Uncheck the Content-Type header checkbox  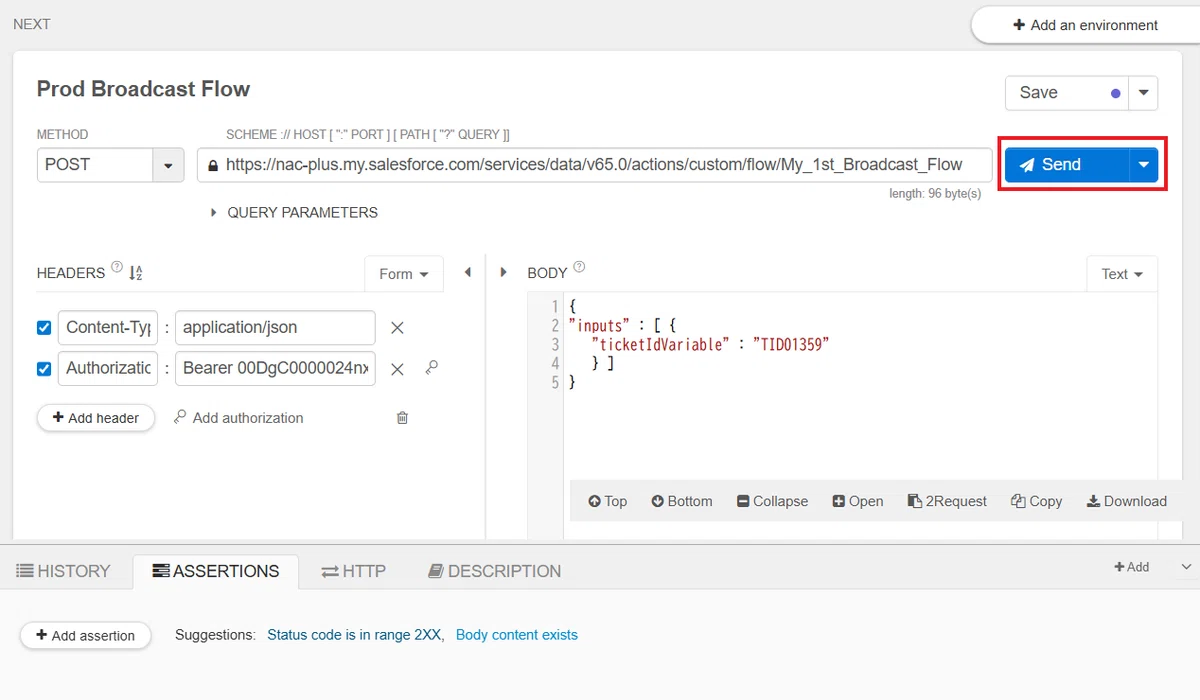pos(44,328)
